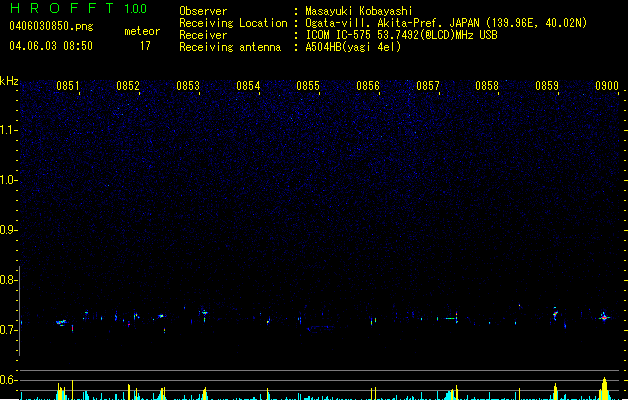Viewport: 629px width, 400px height.
Task: Click observer name Masayuki Kobayashi
Action: click(x=359, y=11)
